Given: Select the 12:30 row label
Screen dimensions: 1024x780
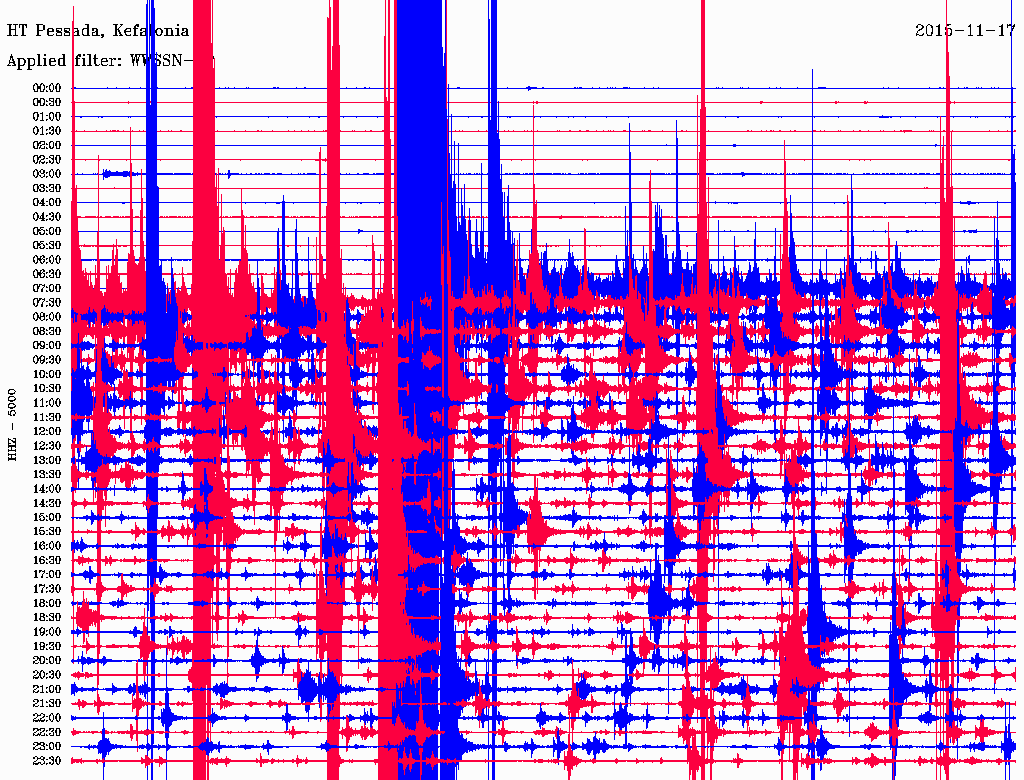Looking at the screenshot, I should (47, 446).
